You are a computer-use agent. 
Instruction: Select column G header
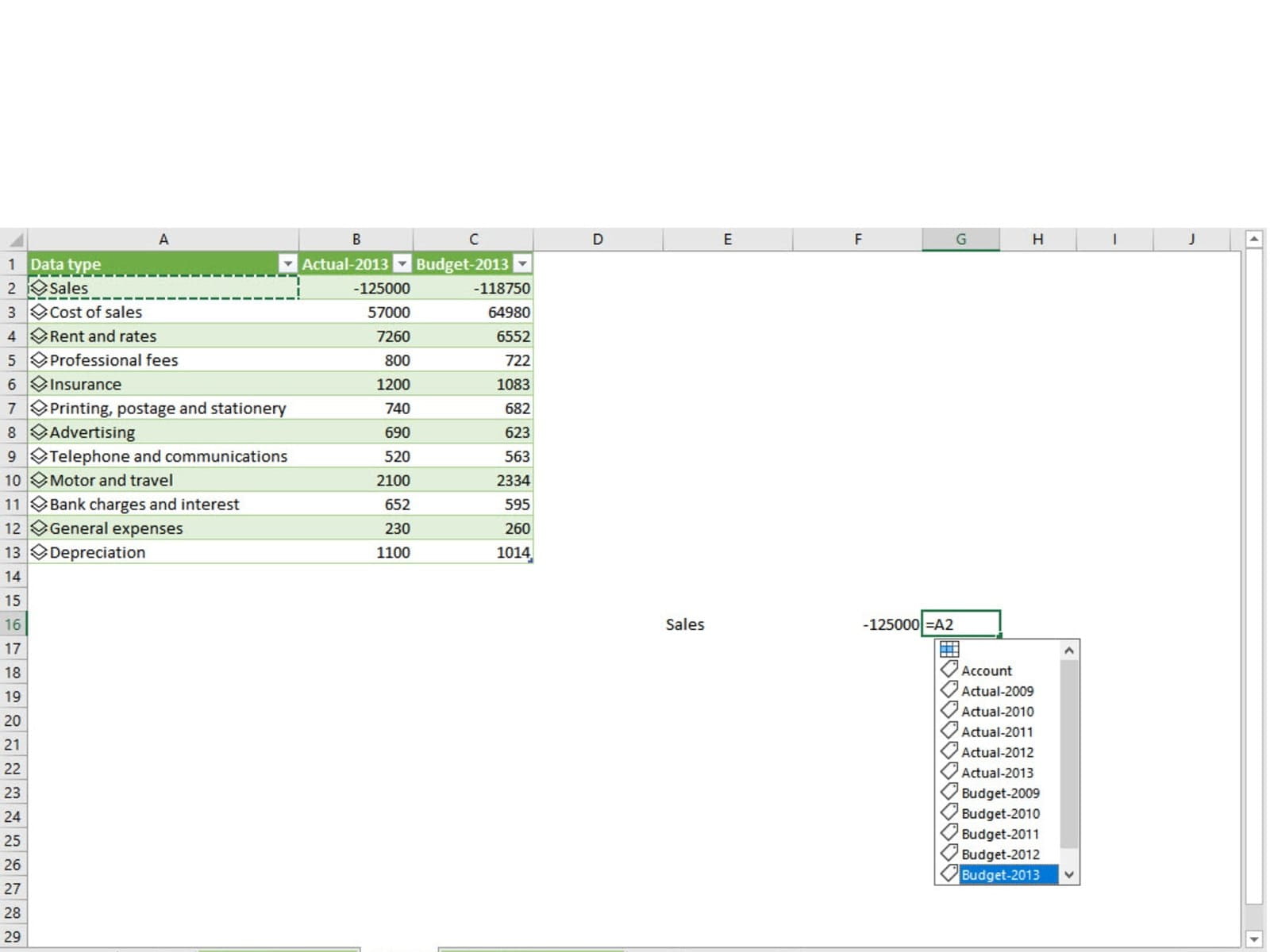pyautogui.click(x=960, y=240)
